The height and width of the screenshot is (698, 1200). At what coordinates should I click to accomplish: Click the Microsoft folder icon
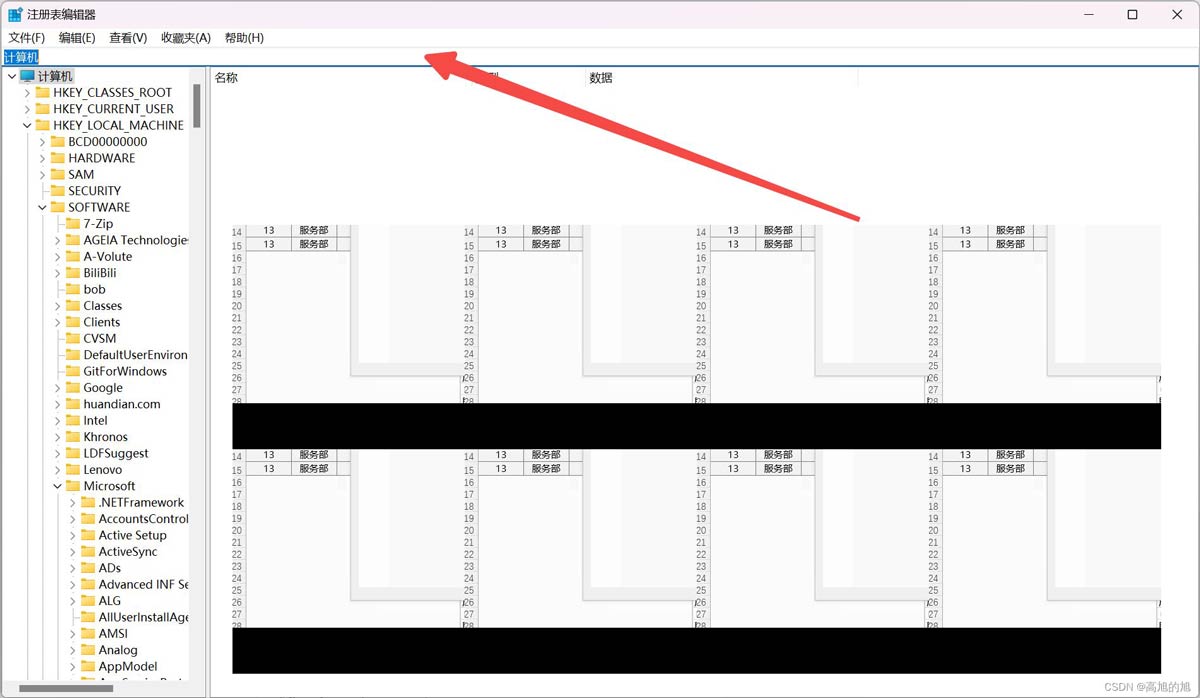click(73, 486)
